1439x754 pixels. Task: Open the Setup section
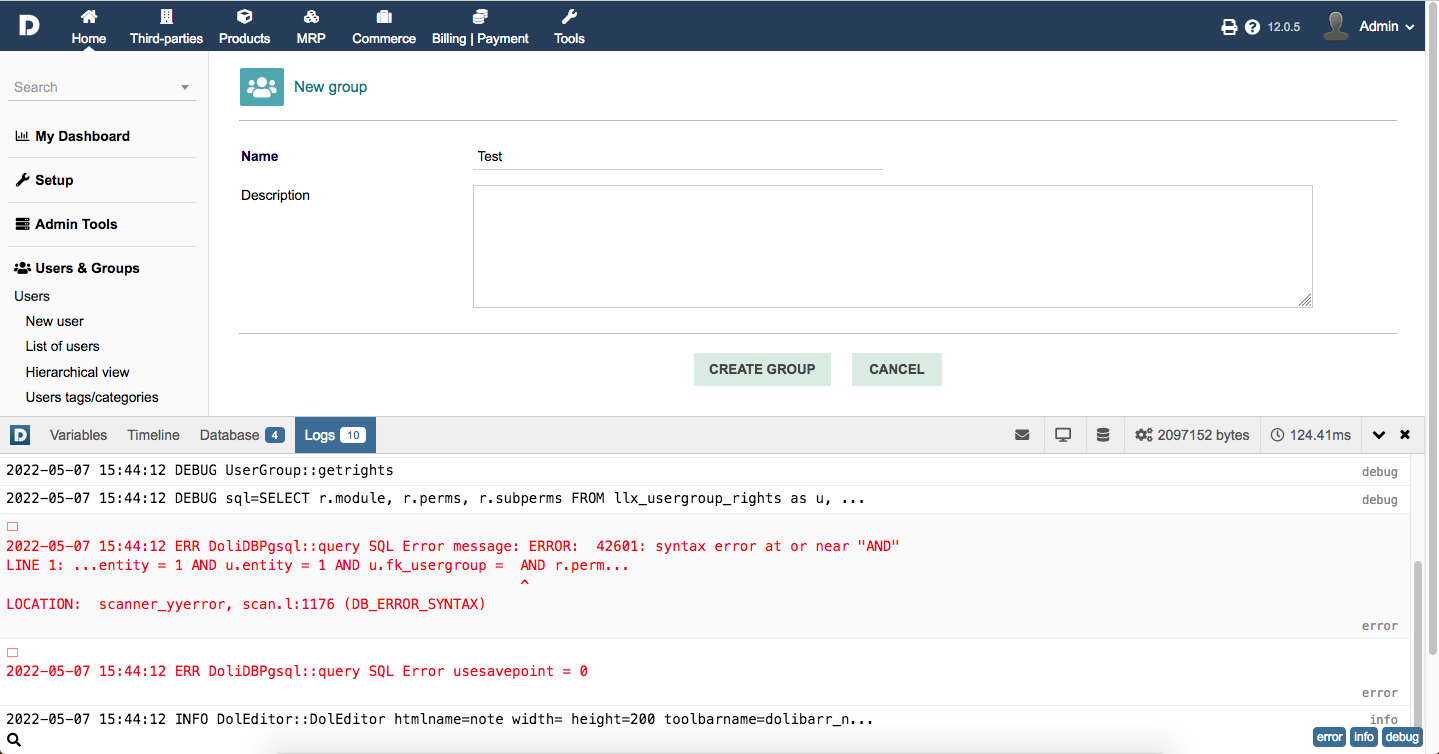click(x=44, y=180)
